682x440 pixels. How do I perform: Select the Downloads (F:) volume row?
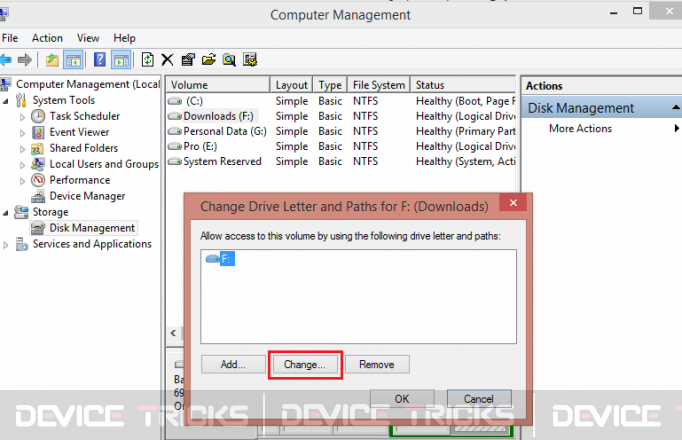(341, 116)
